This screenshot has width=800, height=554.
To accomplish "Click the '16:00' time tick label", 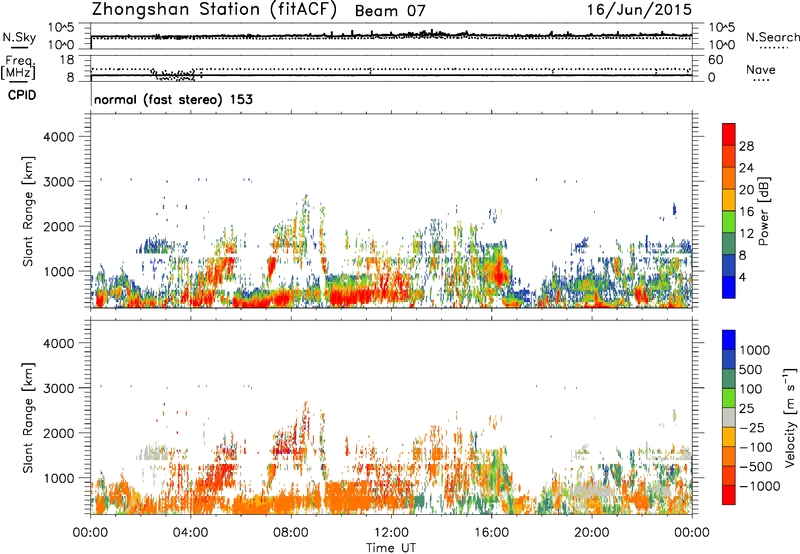I will click(491, 533).
